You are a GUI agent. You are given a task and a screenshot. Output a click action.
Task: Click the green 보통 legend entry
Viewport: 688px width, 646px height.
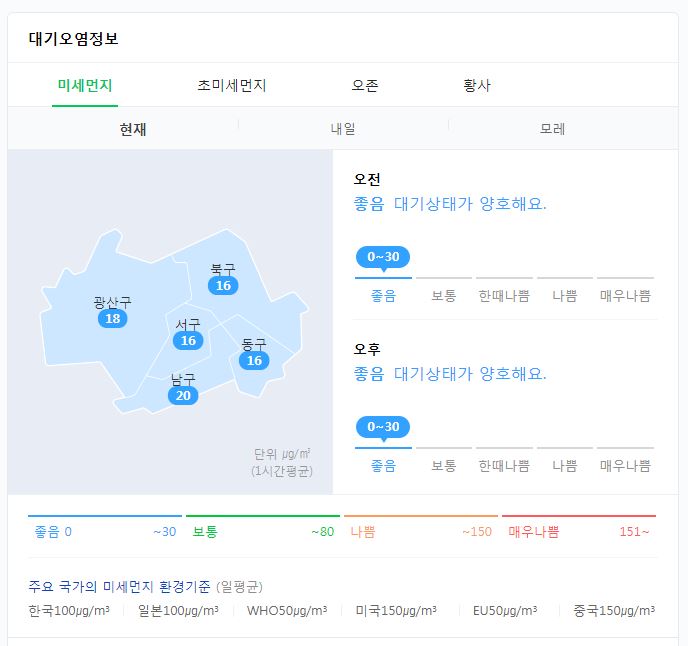point(205,532)
